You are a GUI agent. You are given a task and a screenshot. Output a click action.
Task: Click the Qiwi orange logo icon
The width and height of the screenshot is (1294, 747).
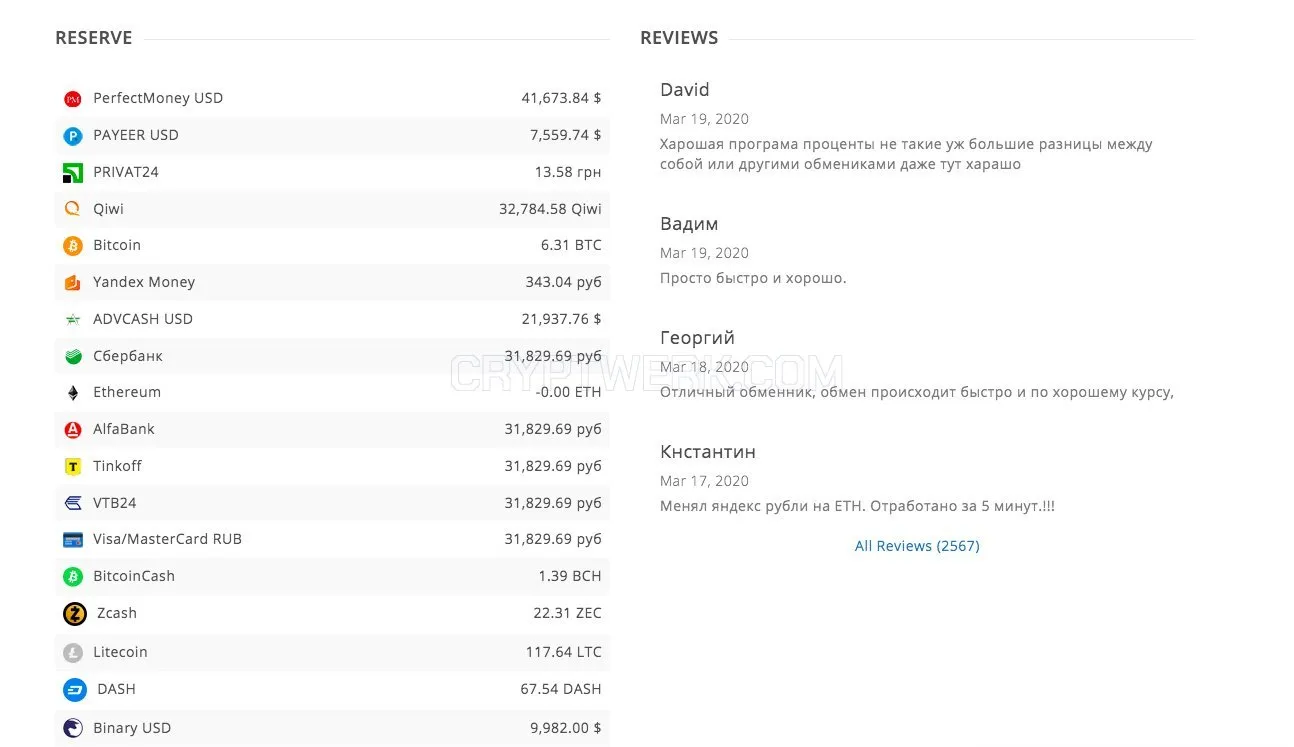(73, 209)
